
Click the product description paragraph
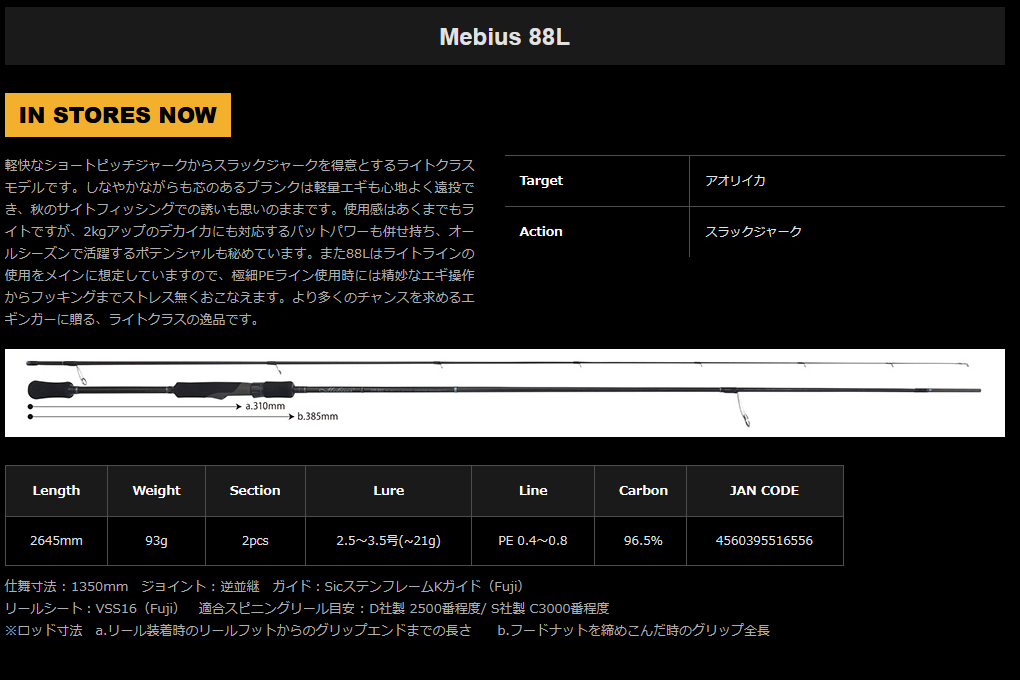[239, 242]
